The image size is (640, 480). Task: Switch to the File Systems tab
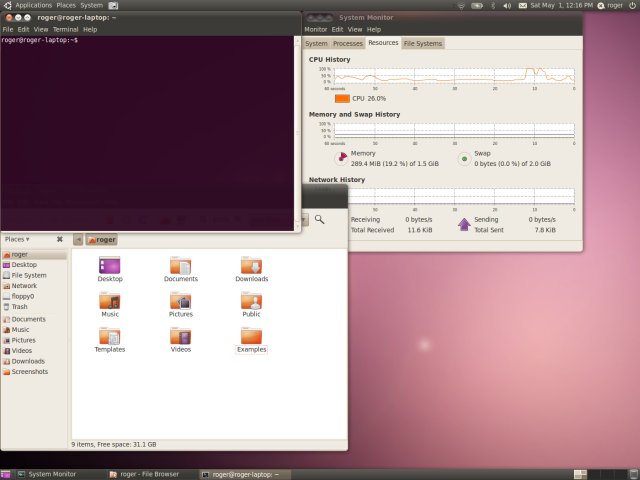[x=423, y=44]
